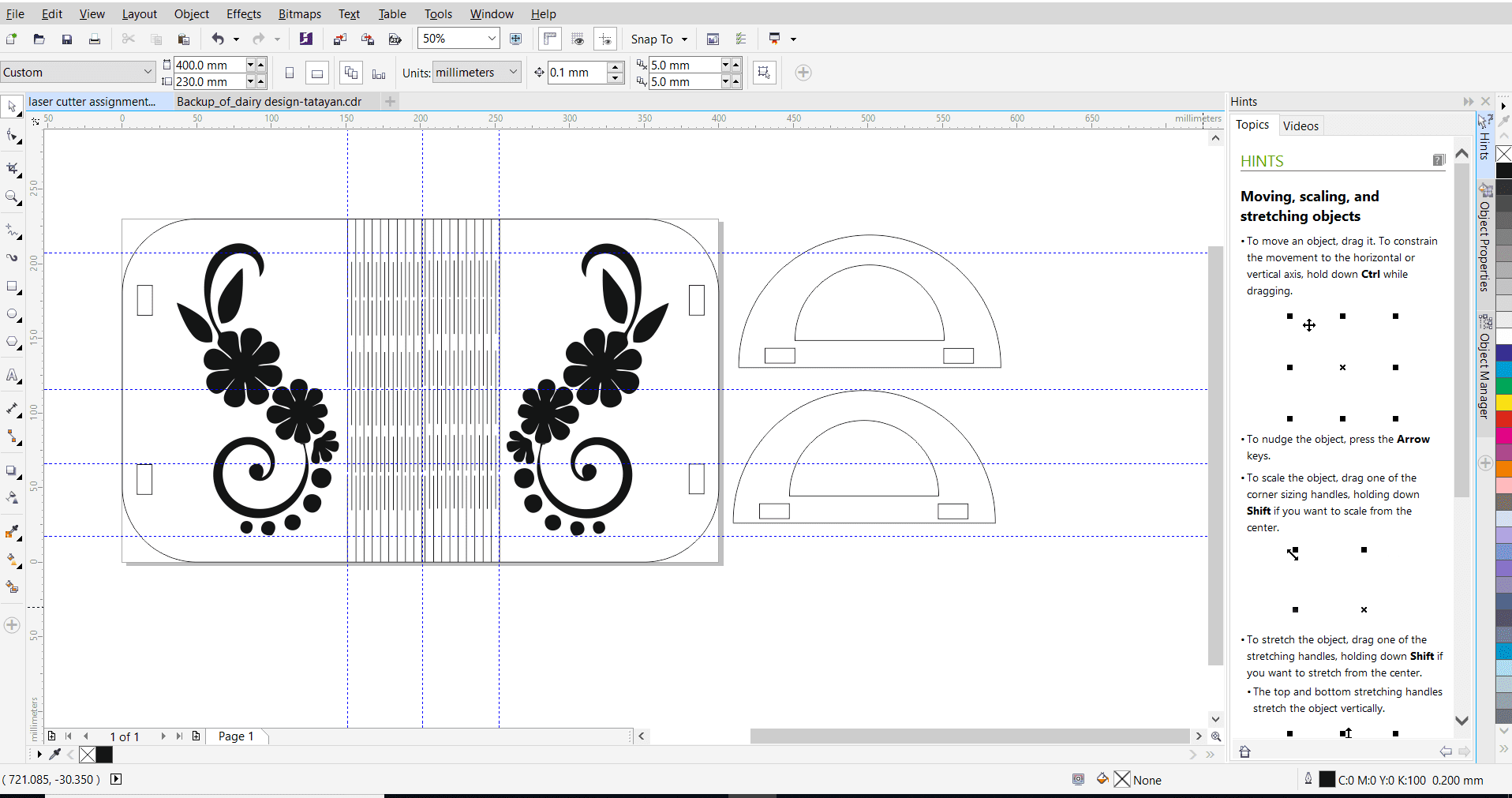Toggle Show Rulers button
Image resolution: width=1512 pixels, height=798 pixels.
pyautogui.click(x=550, y=39)
